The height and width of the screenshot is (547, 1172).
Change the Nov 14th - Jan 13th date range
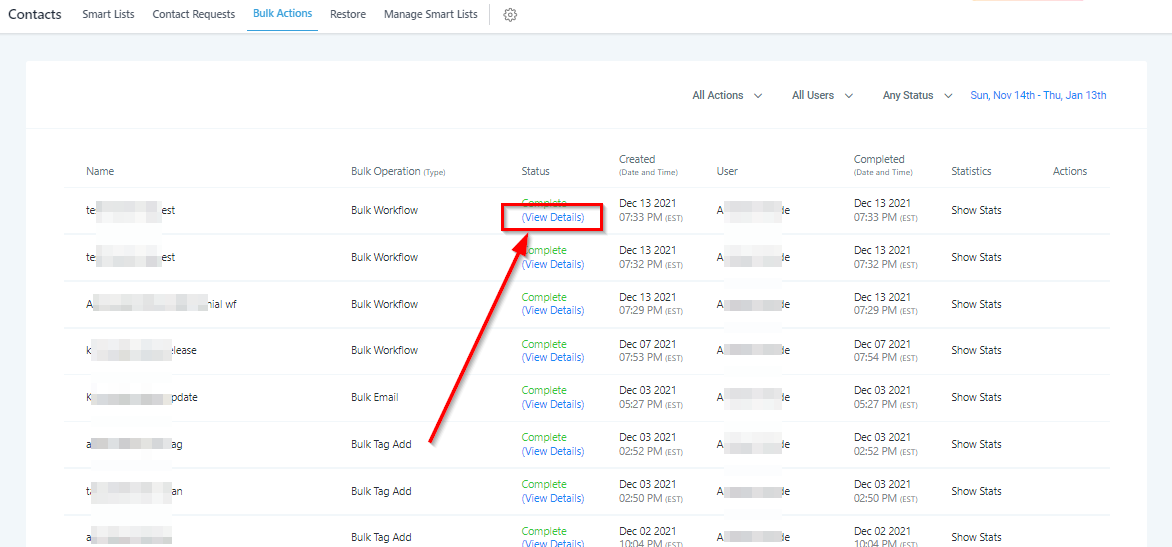(1038, 96)
